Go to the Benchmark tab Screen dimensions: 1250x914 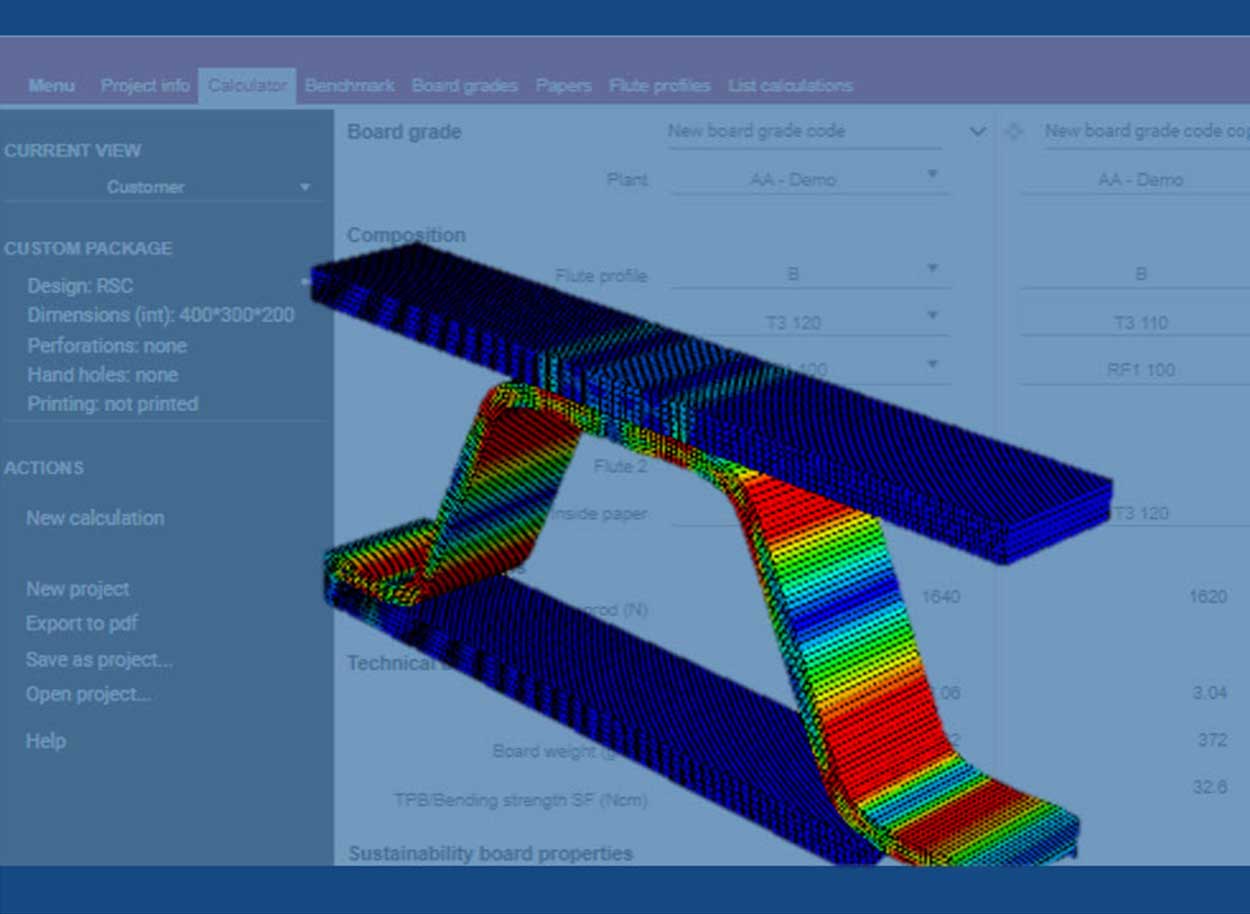pos(350,86)
